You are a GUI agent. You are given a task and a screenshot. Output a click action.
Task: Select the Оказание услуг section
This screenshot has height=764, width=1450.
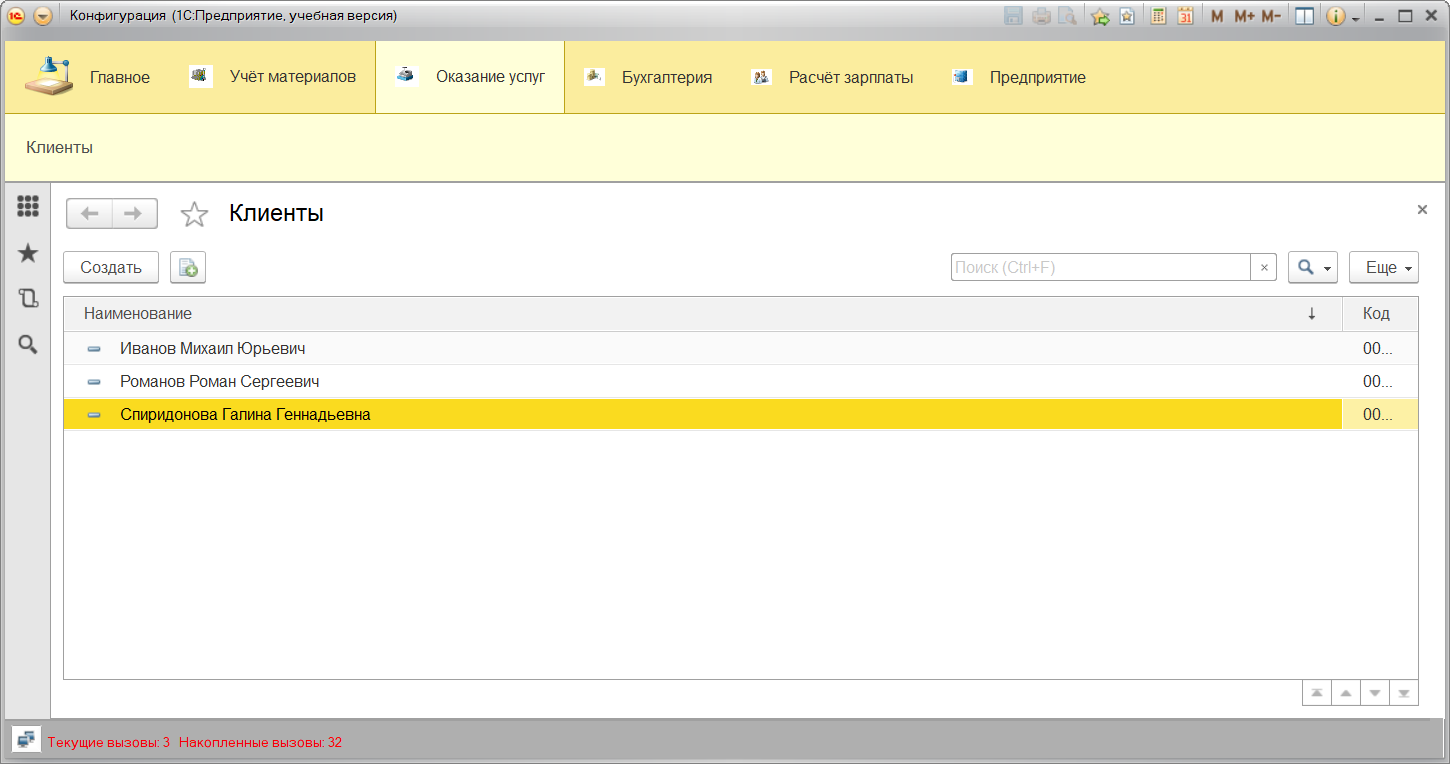tap(470, 77)
